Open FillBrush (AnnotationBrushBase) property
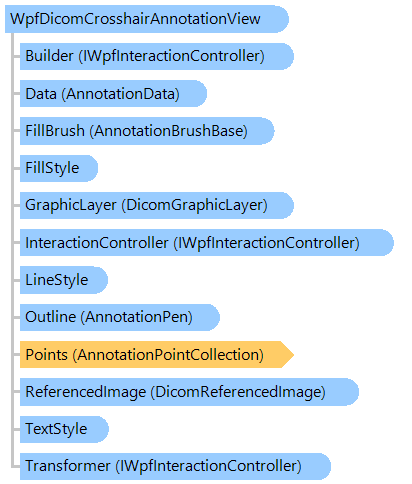This screenshot has width=412, height=484. point(147,131)
